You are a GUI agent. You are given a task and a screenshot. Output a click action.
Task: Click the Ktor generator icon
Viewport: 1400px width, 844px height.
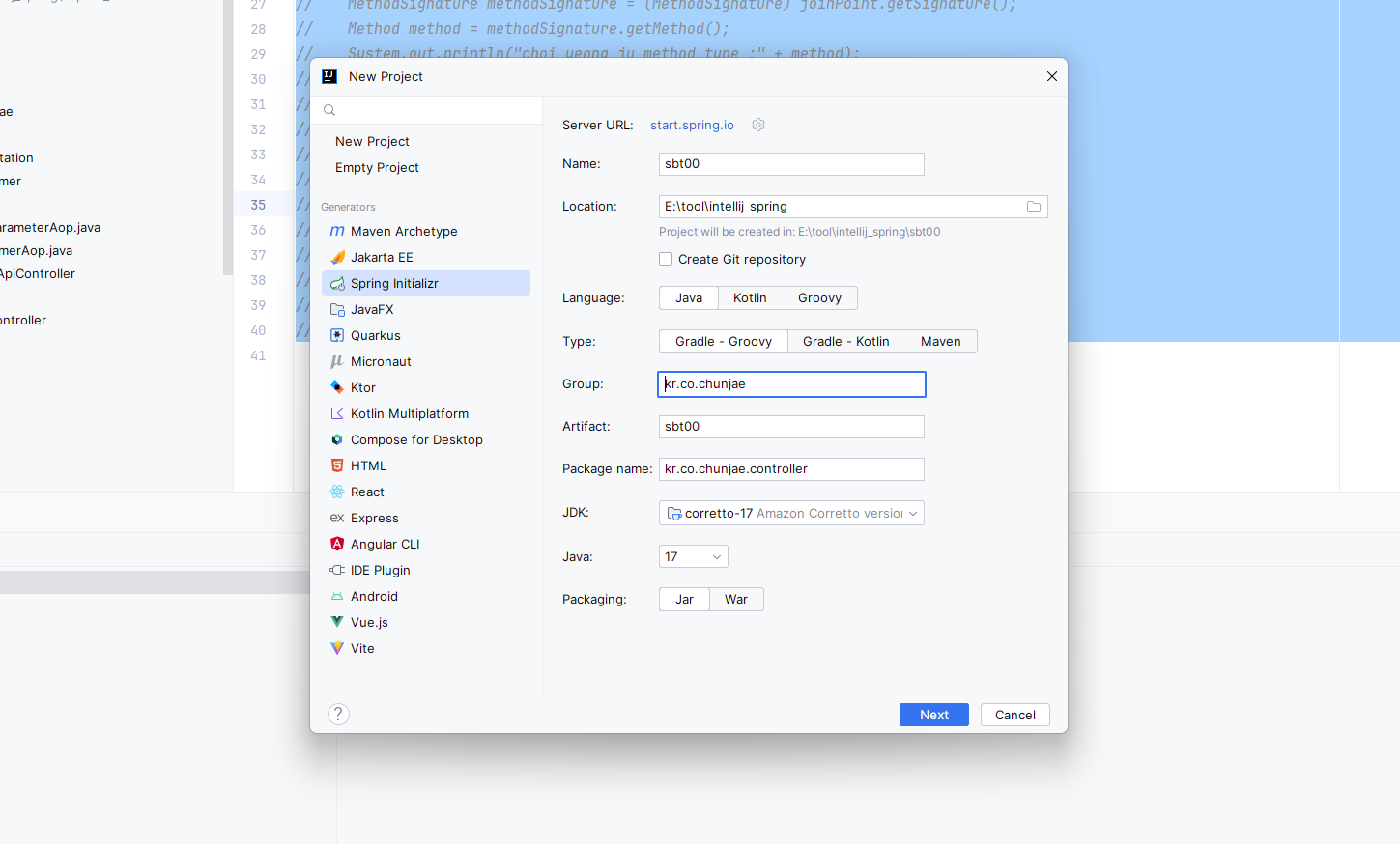337,387
